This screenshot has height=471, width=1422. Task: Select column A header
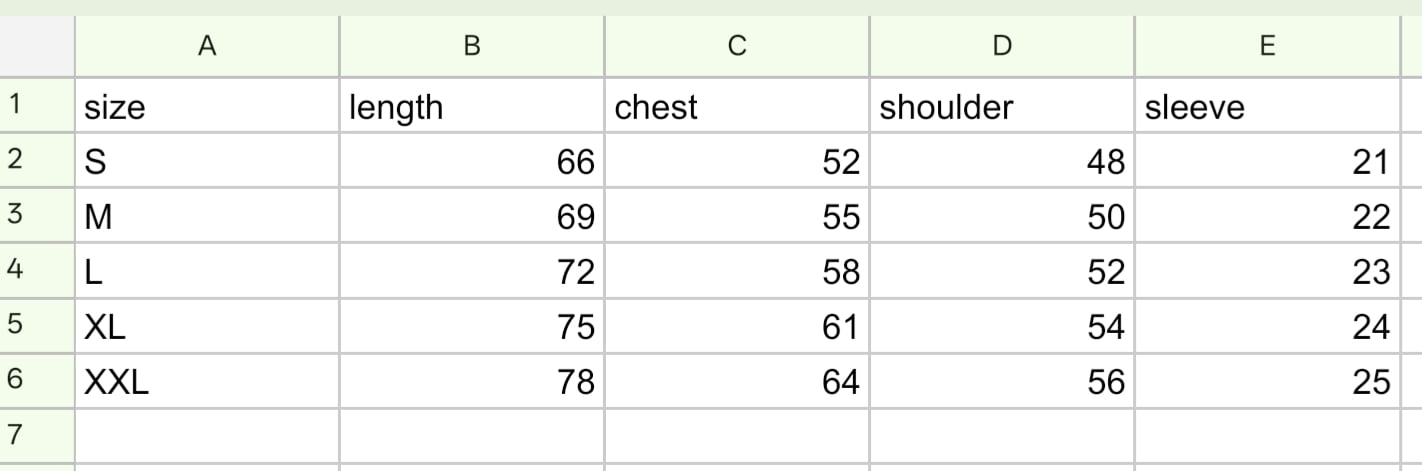(207, 46)
